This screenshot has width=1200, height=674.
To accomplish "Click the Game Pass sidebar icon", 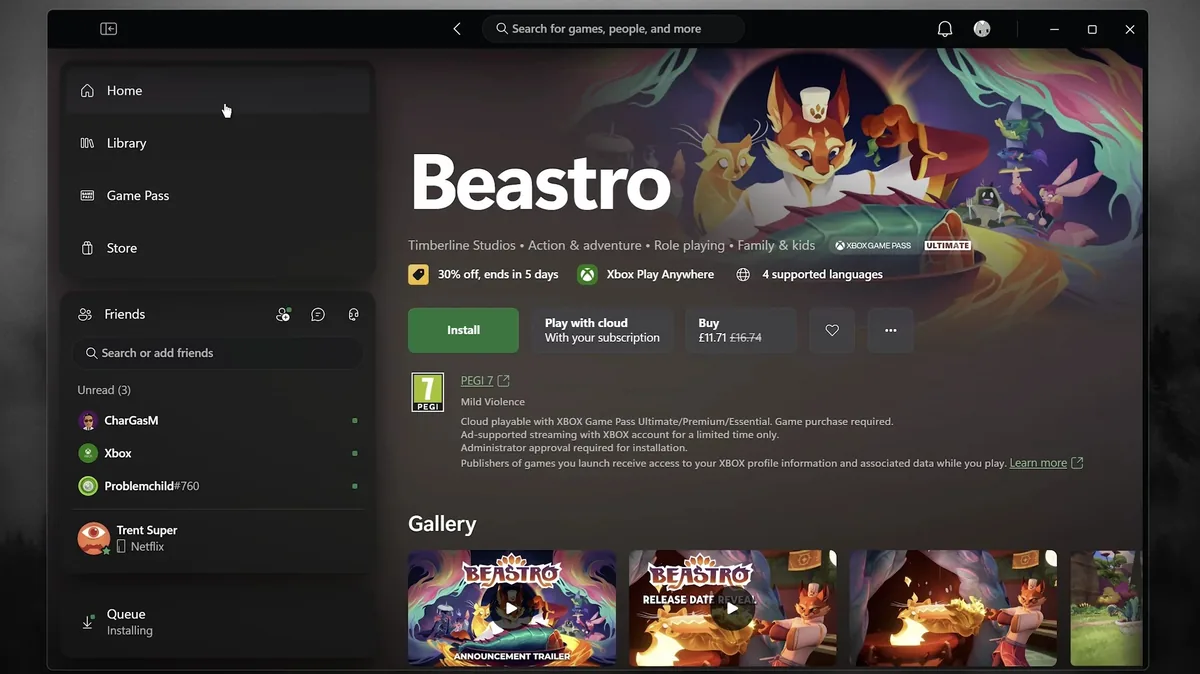I will coord(87,196).
